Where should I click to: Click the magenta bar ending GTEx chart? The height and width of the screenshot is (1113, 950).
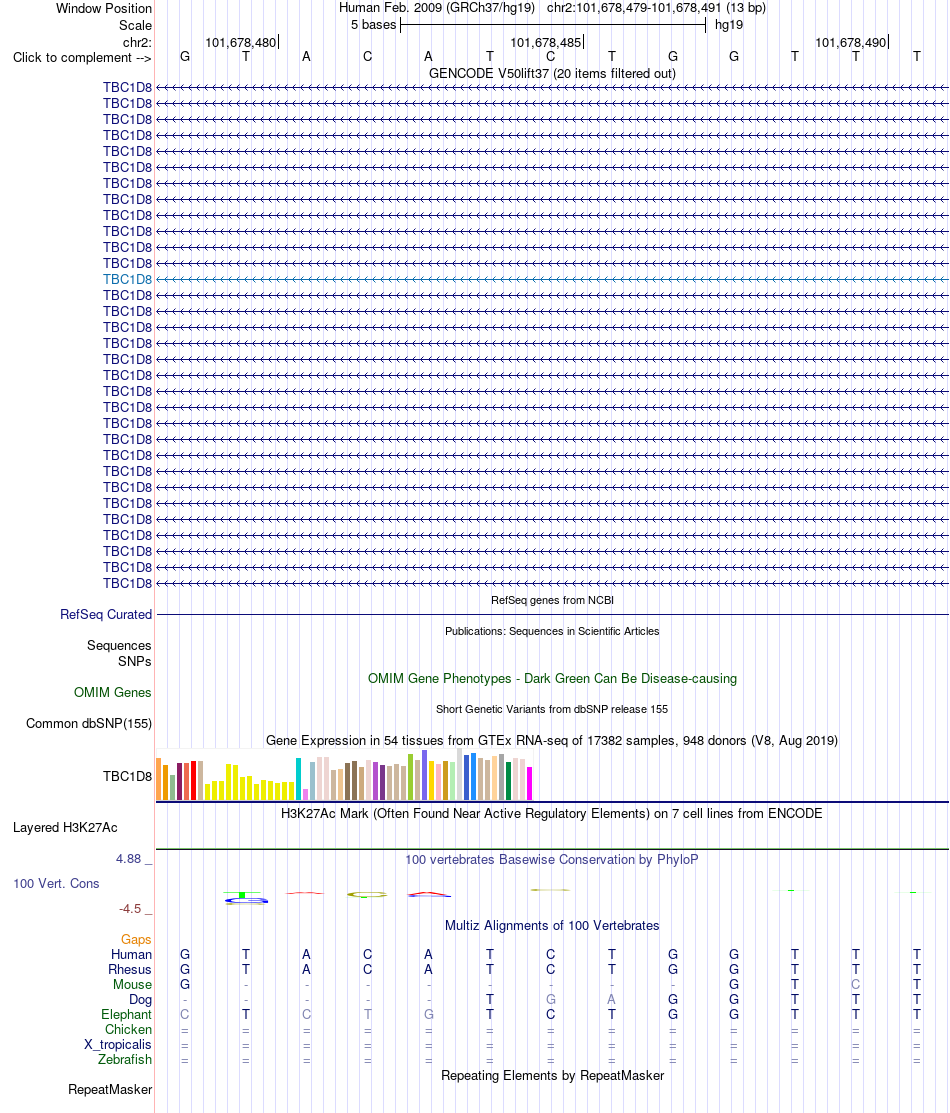point(530,784)
